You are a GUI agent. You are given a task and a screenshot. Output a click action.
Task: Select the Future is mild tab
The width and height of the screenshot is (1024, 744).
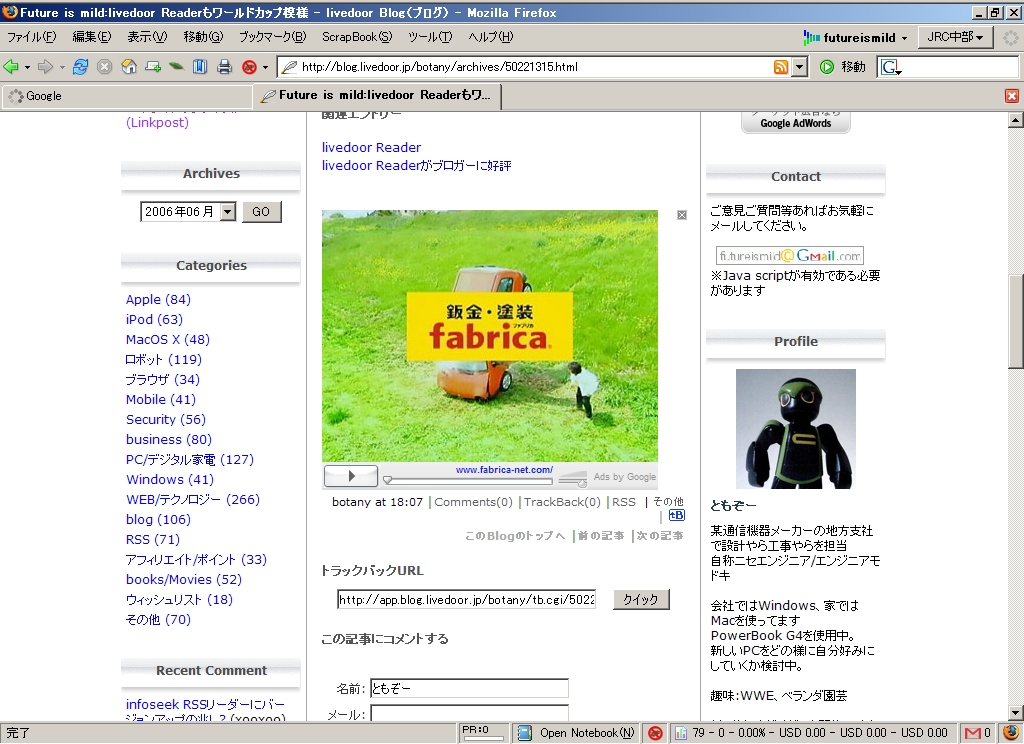(377, 95)
